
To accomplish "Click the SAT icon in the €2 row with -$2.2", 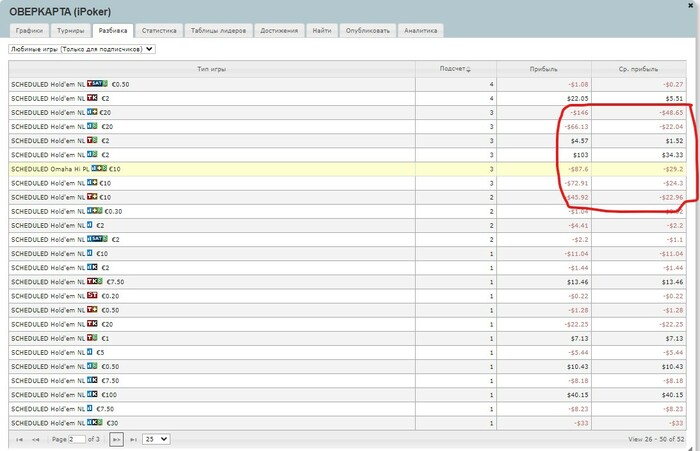I will (97, 239).
